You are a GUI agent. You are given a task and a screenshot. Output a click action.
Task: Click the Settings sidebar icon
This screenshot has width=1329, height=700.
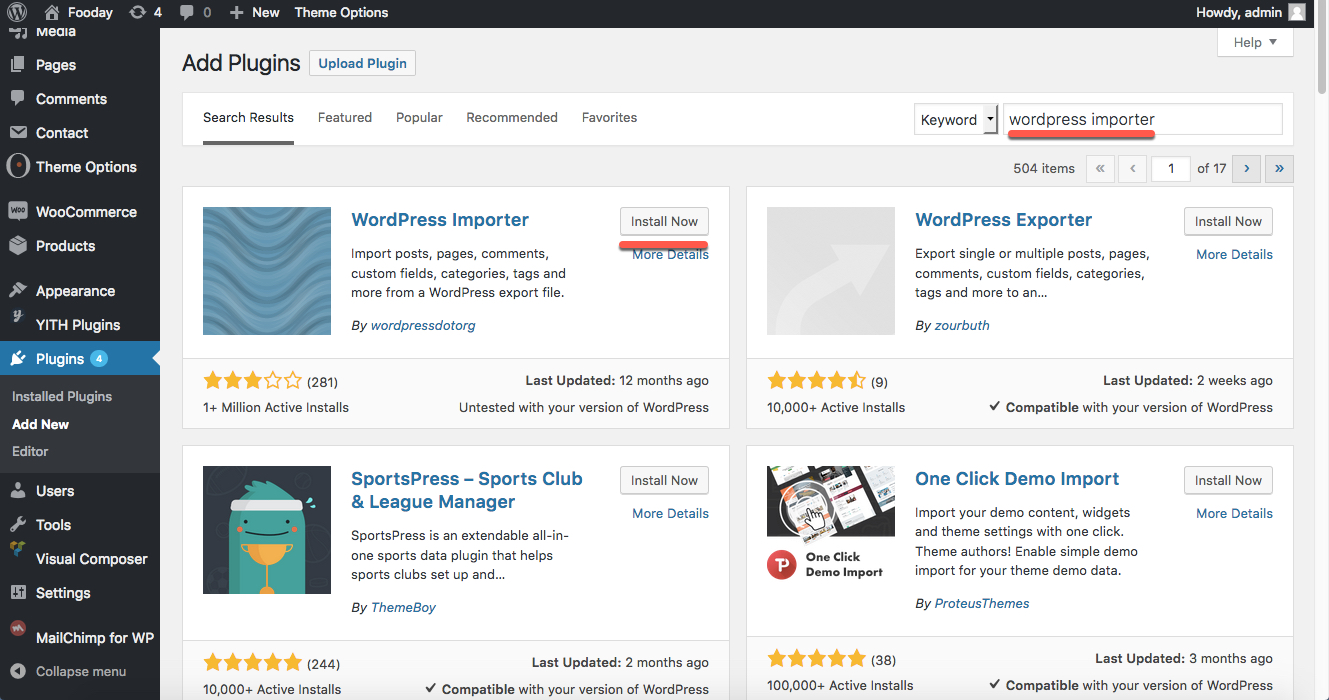[x=17, y=593]
